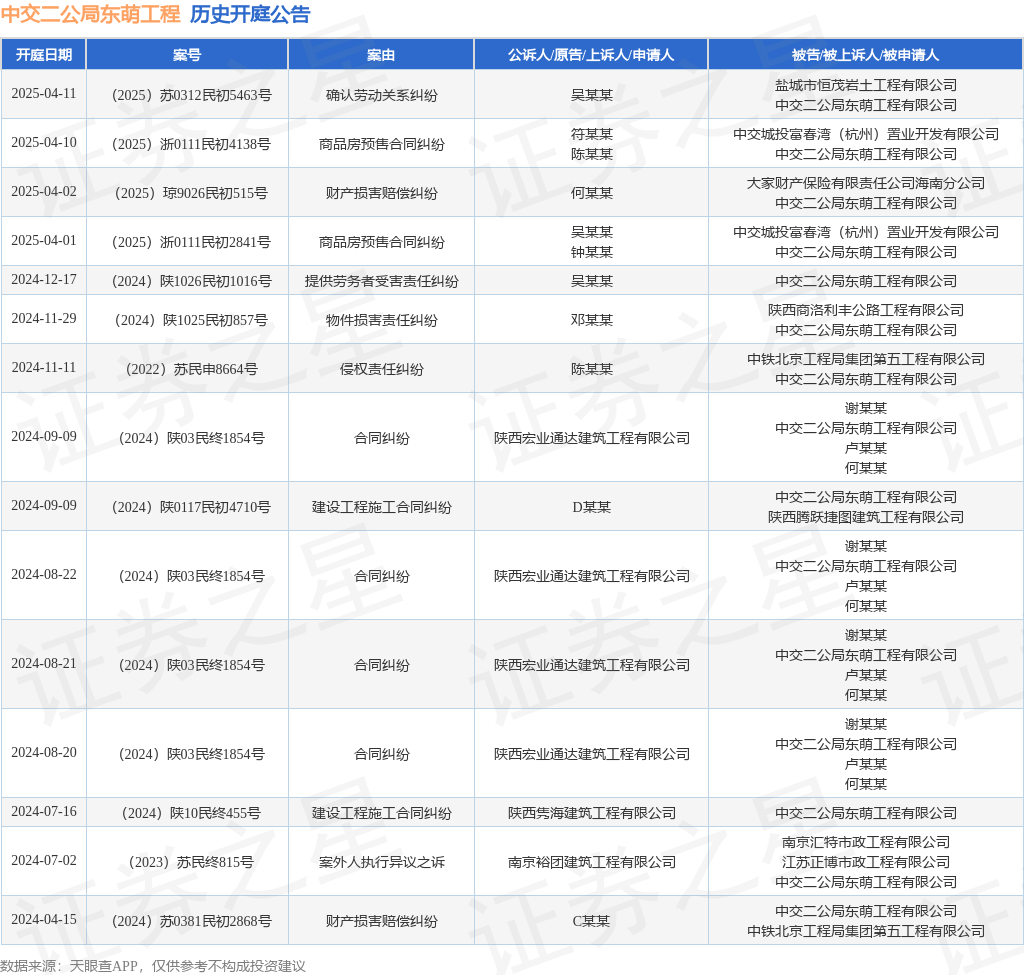Screen dimensions: 1024x975
Task: Click defendant 陕西商洛利丰公路工程有限公司
Action: [866, 310]
